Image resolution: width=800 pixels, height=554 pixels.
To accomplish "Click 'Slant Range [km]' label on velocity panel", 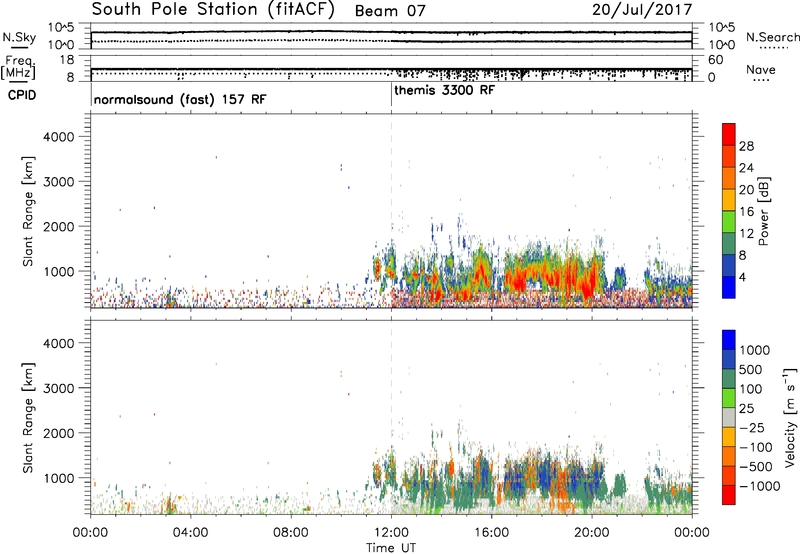I will (28, 418).
